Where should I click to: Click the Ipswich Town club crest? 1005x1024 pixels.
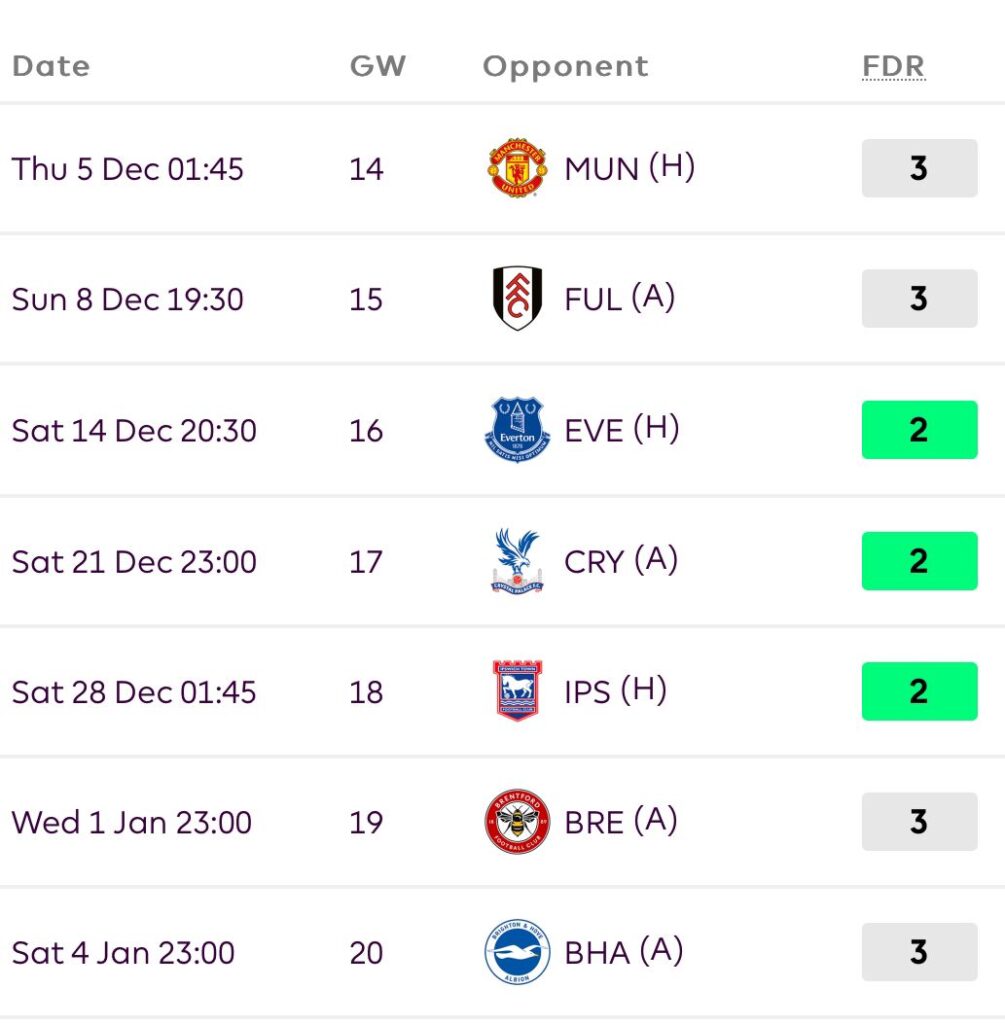tap(517, 691)
